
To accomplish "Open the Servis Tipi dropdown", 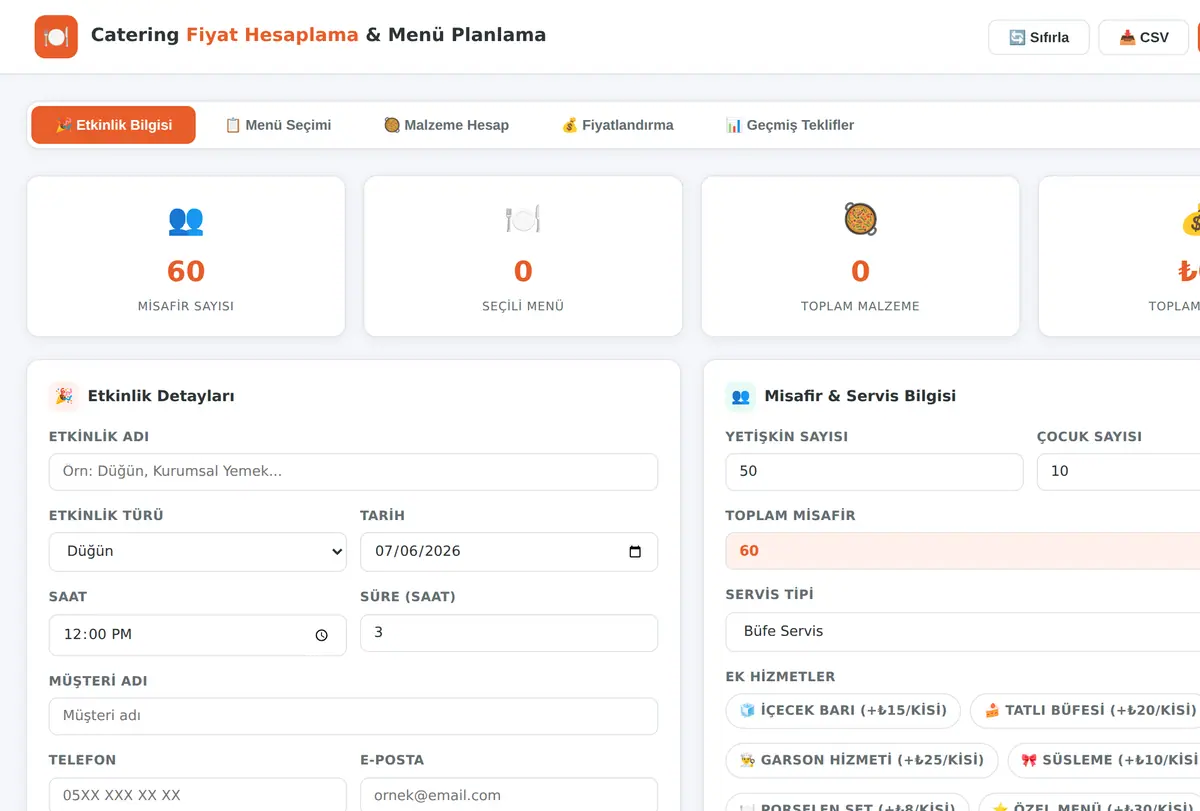I will click(x=963, y=632).
